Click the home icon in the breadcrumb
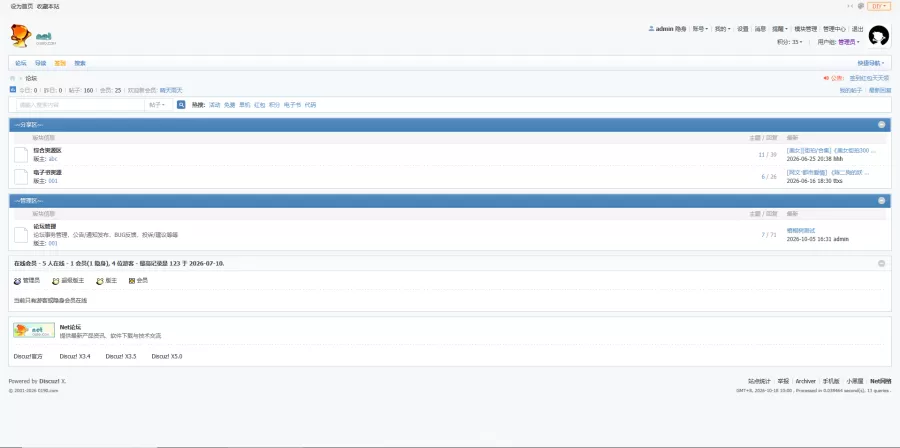This screenshot has height=448, width=900. [12, 78]
